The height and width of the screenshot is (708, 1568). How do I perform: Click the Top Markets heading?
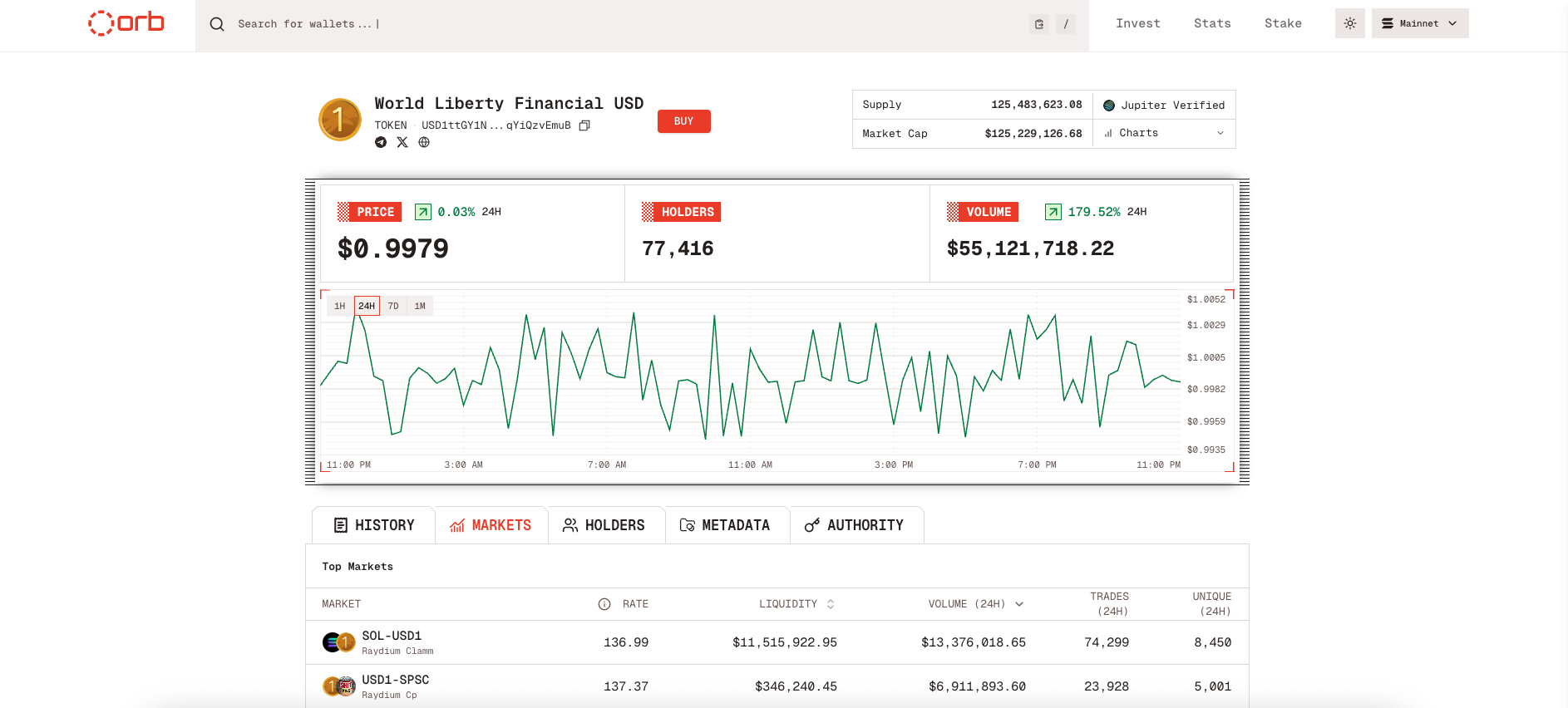click(357, 567)
